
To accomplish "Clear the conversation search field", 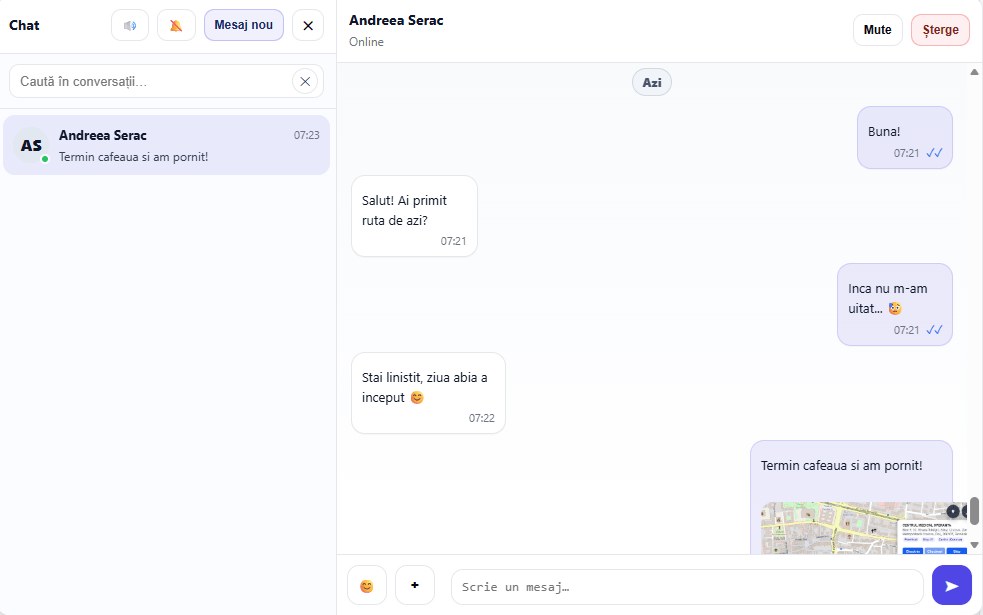I will point(305,81).
